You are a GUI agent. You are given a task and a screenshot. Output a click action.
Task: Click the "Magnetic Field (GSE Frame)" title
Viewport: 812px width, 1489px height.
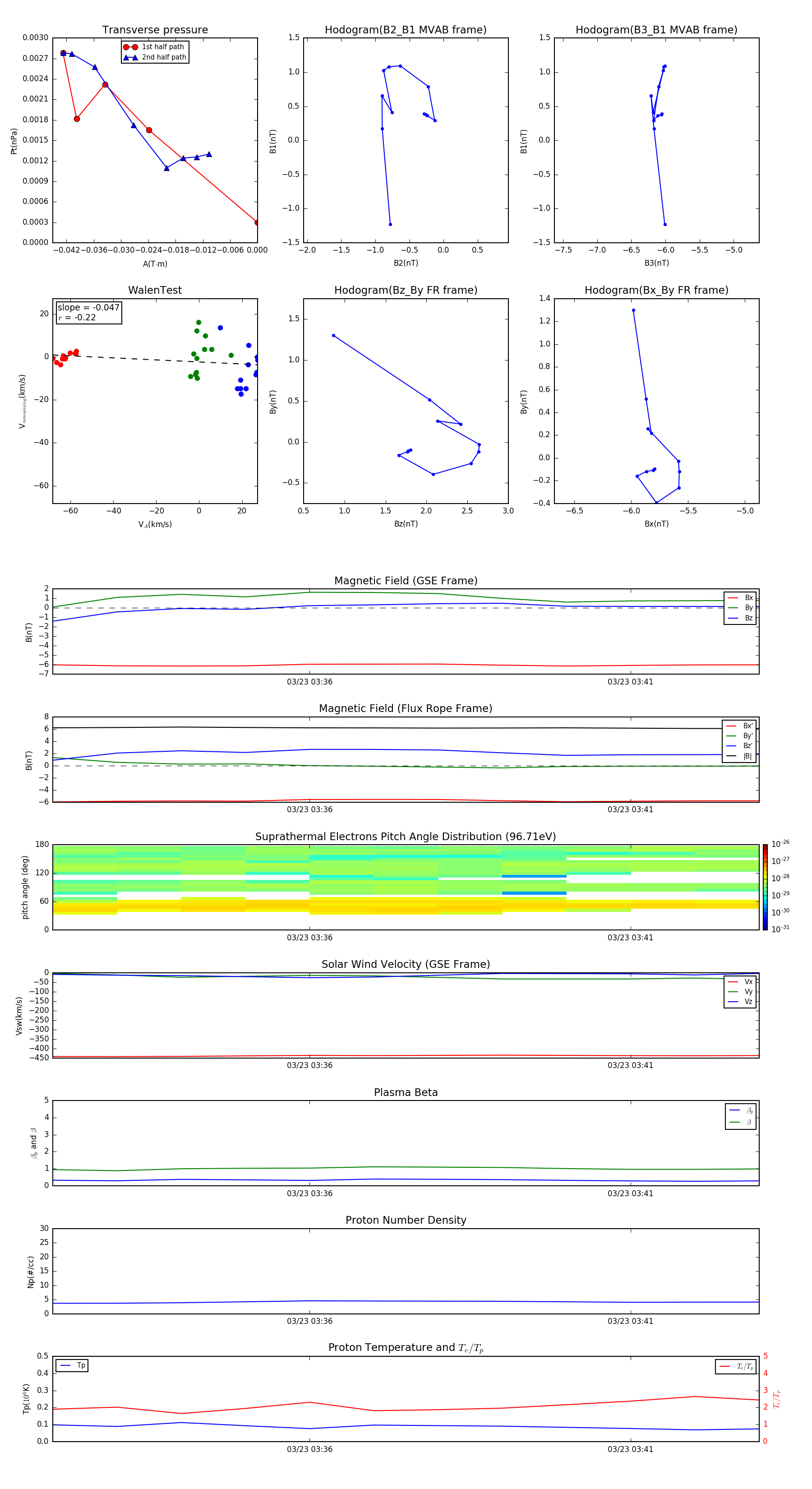406,581
